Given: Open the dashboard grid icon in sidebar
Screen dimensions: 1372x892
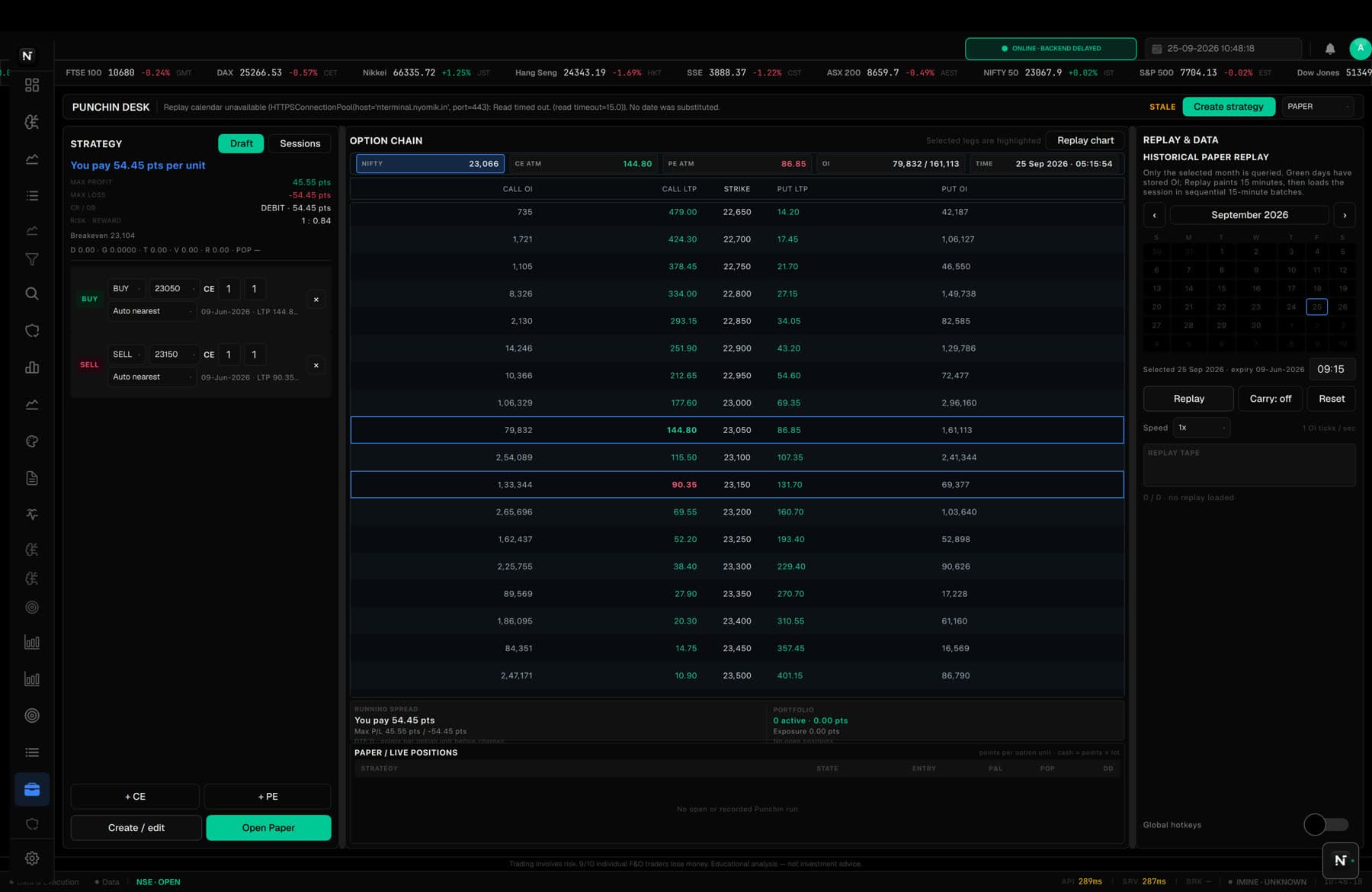Looking at the screenshot, I should (32, 85).
